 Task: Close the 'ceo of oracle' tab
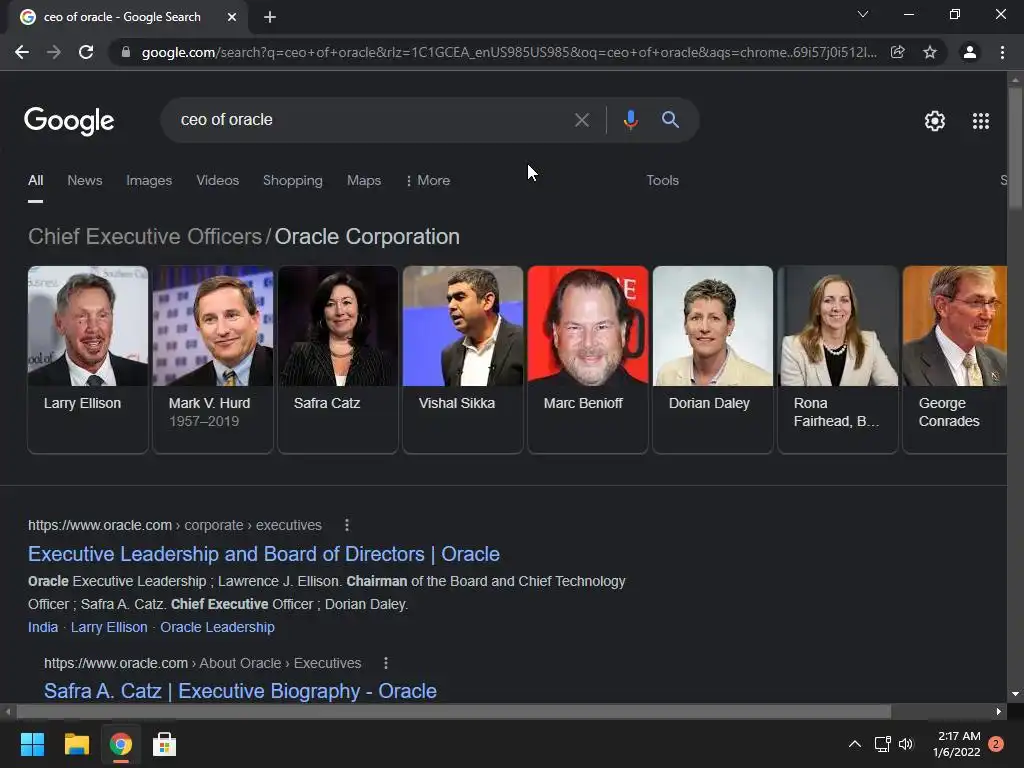click(x=232, y=17)
